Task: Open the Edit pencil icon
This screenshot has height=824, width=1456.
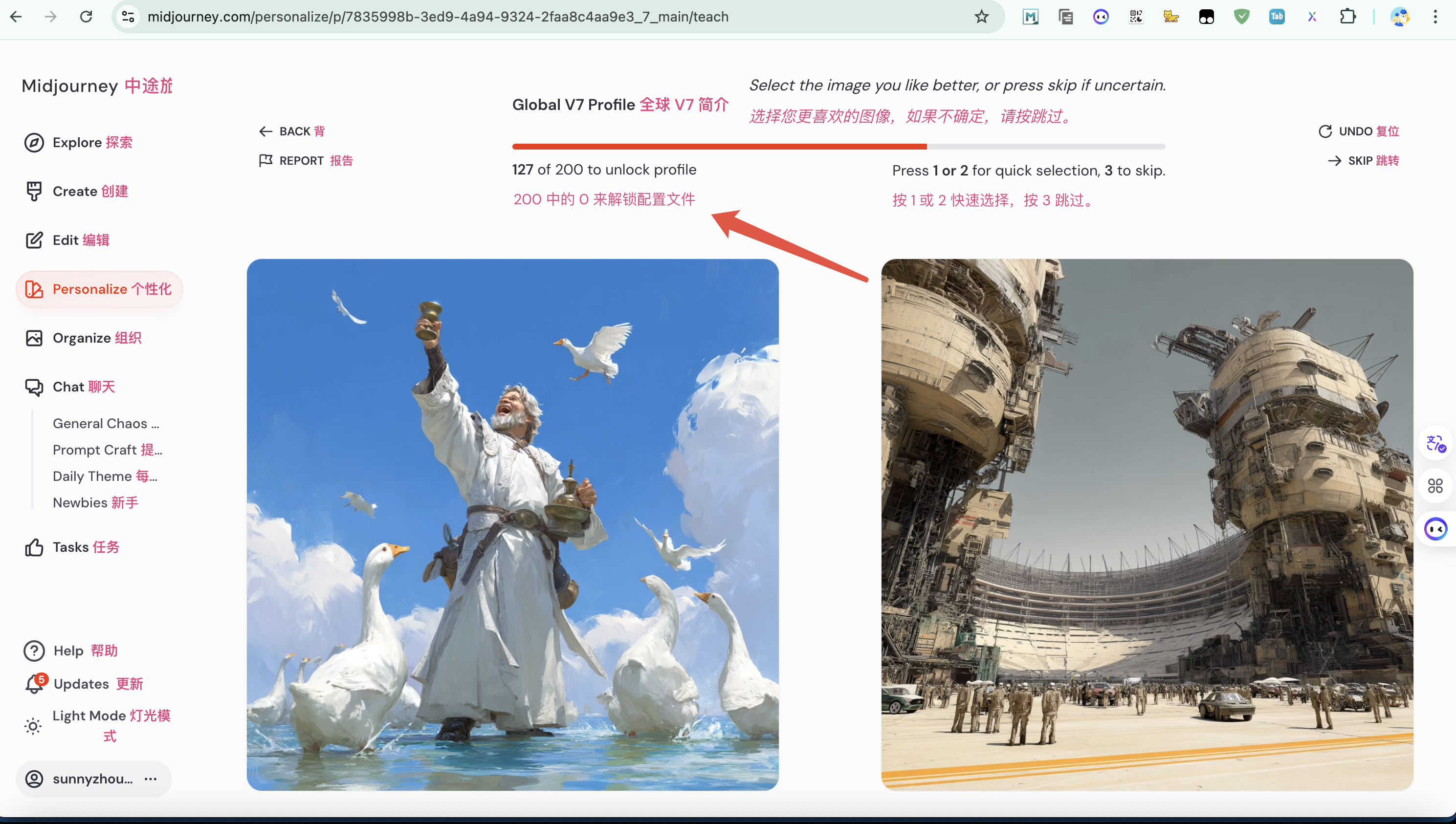Action: click(34, 240)
